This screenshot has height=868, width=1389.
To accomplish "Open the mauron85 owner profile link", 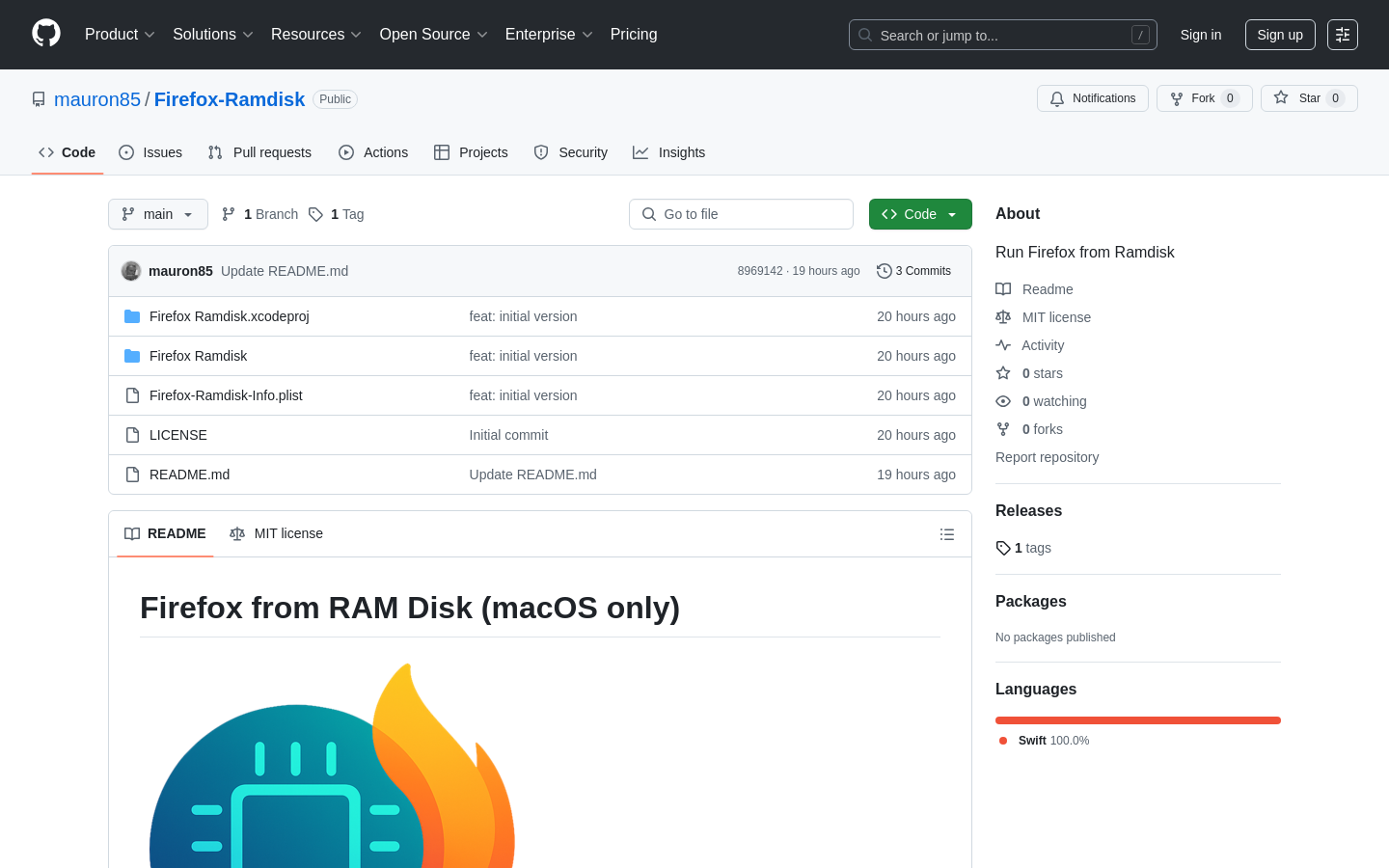I will 97,99.
